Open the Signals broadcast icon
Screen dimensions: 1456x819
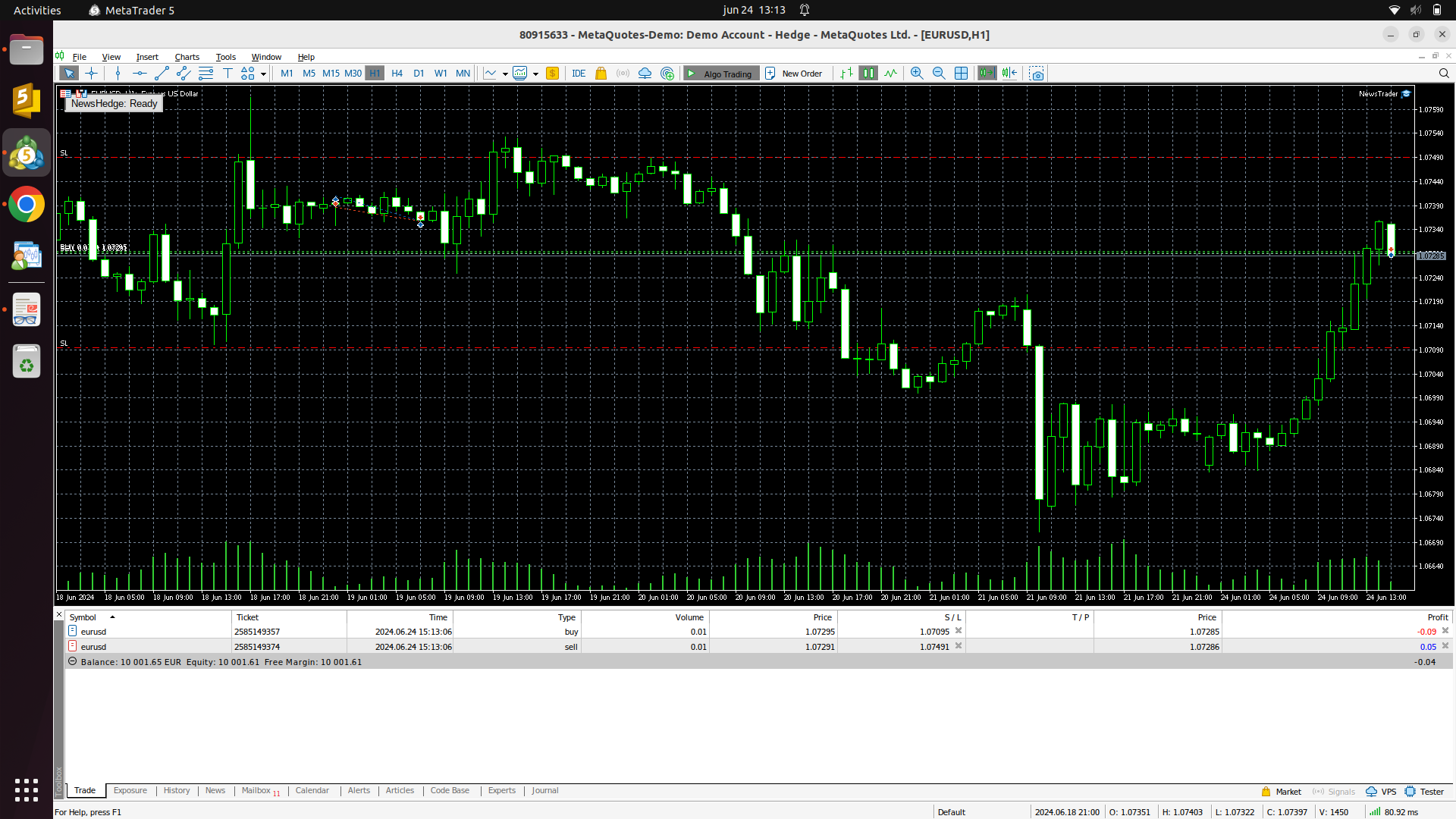623,74
